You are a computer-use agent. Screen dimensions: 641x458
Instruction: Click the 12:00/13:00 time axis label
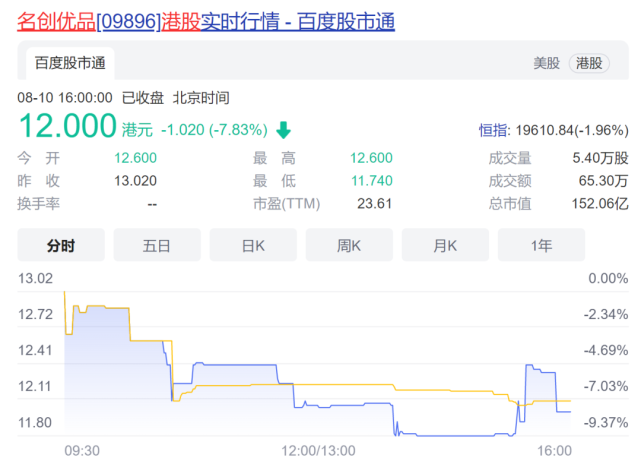coord(318,451)
